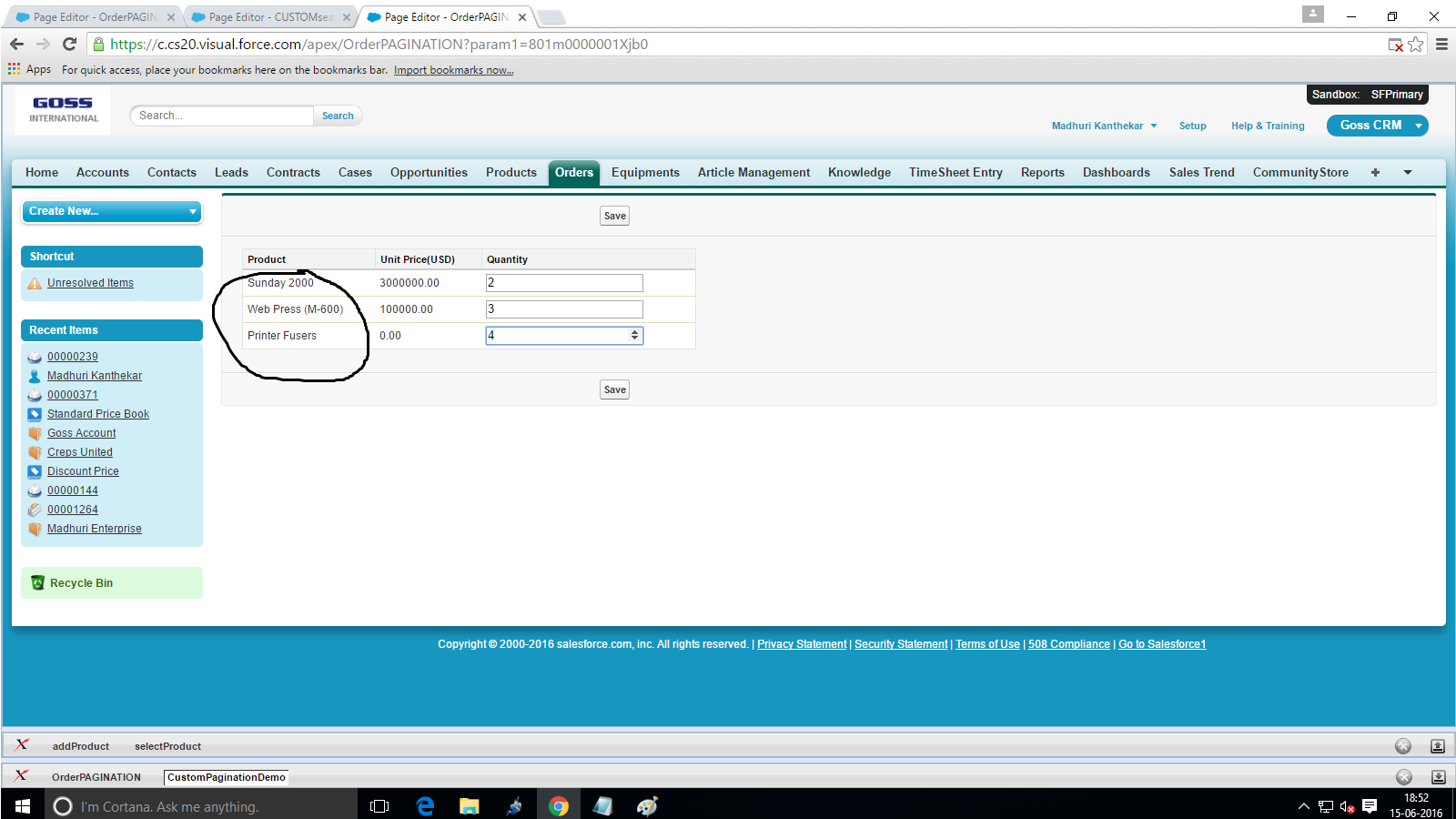Expand the Create New... dropdown
Screen dimensions: 1456x819
(x=111, y=211)
